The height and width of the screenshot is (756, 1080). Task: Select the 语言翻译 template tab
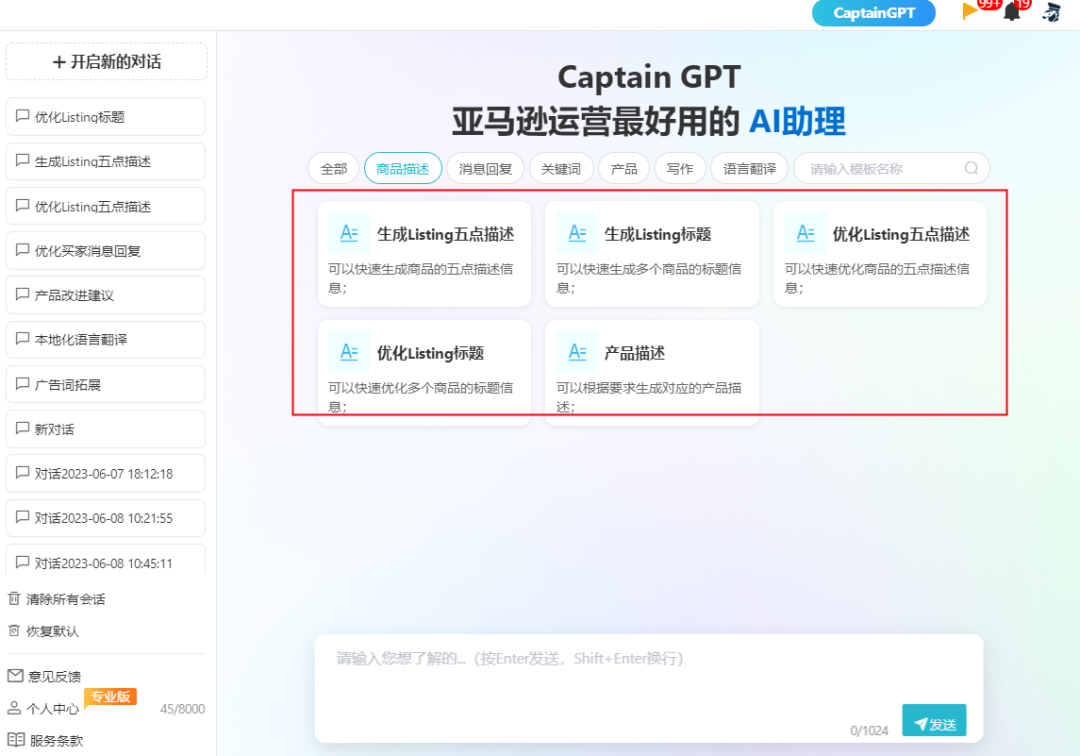coord(749,169)
